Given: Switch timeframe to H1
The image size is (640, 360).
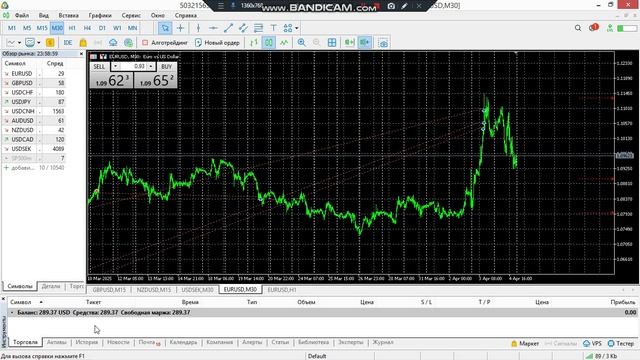Looking at the screenshot, I should point(72,28).
